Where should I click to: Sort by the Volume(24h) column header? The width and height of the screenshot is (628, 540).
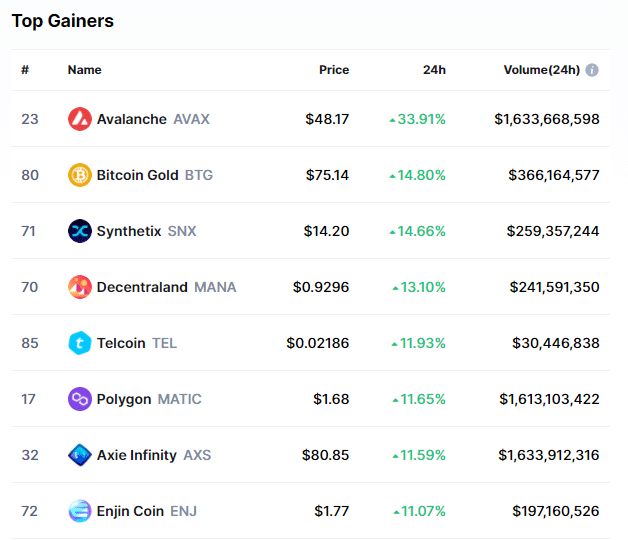pyautogui.click(x=541, y=70)
